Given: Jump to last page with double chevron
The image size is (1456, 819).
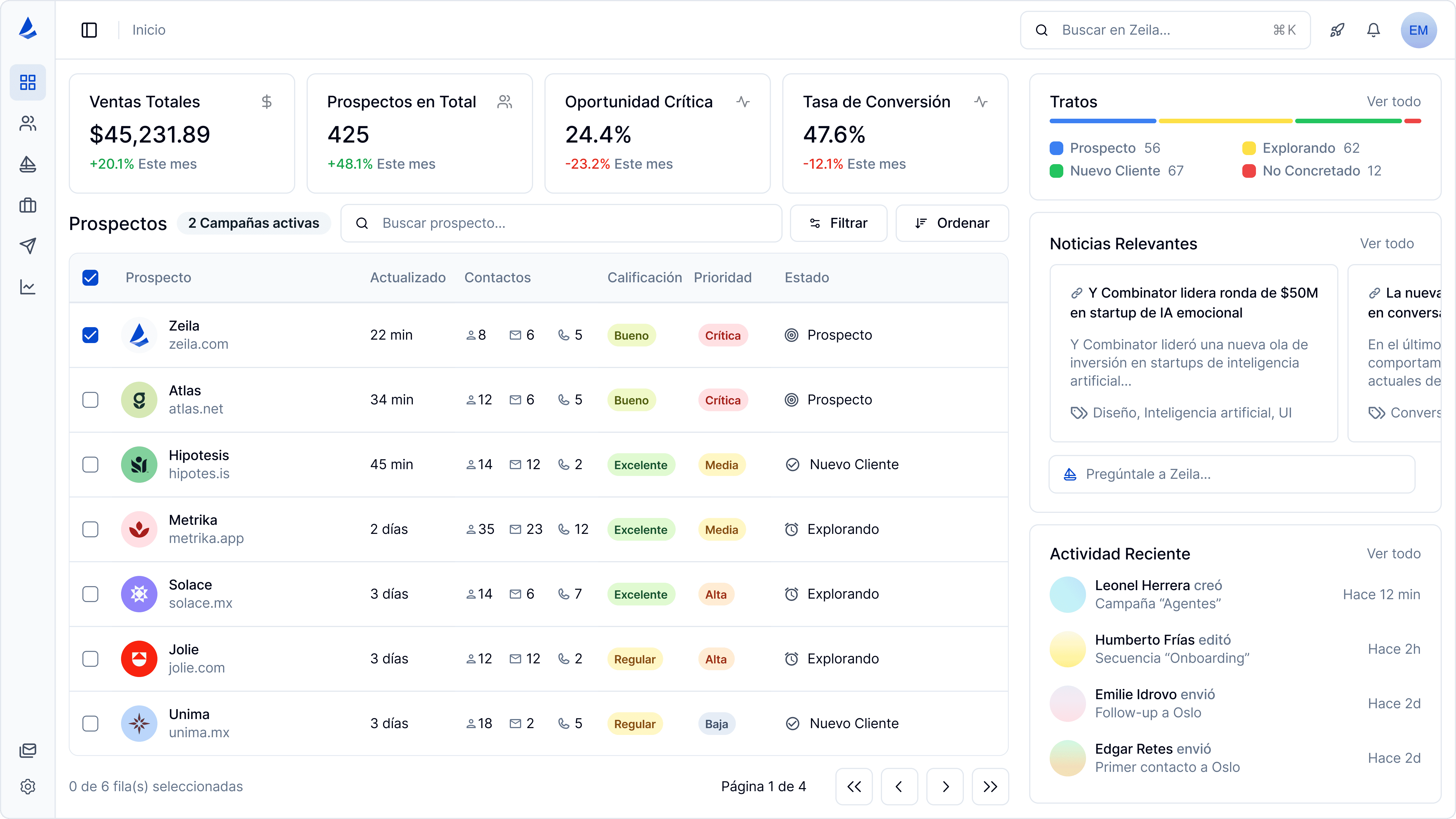Looking at the screenshot, I should [990, 786].
